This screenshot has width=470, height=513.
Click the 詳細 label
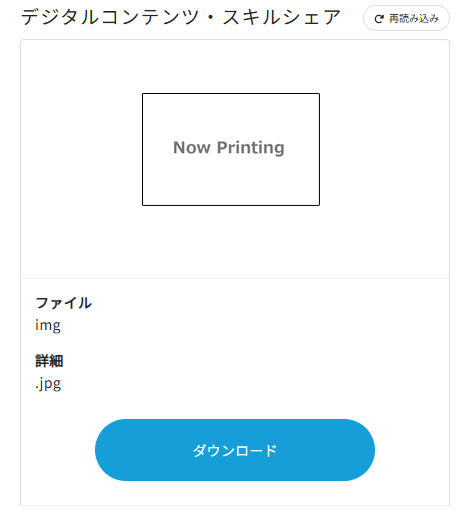[x=49, y=361]
